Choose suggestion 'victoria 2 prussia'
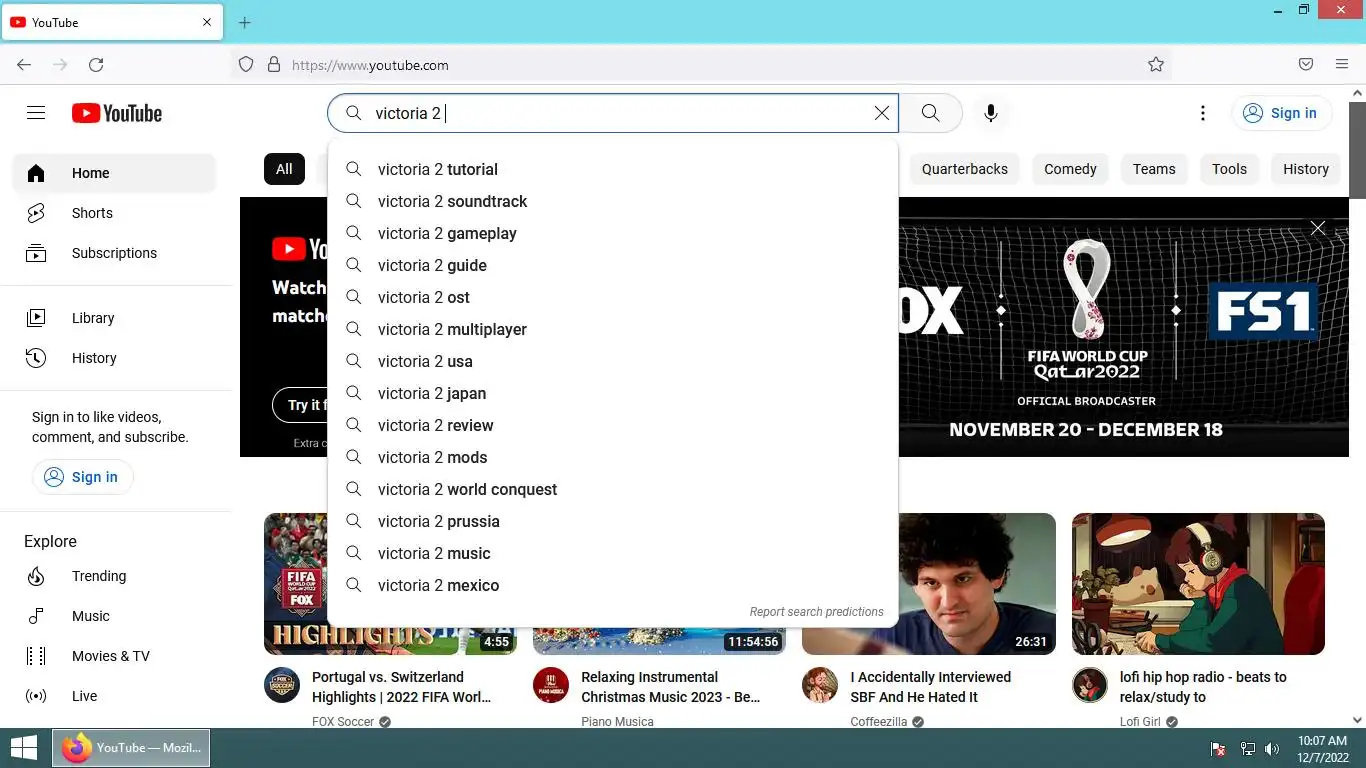The height and width of the screenshot is (768, 1366). click(x=612, y=521)
